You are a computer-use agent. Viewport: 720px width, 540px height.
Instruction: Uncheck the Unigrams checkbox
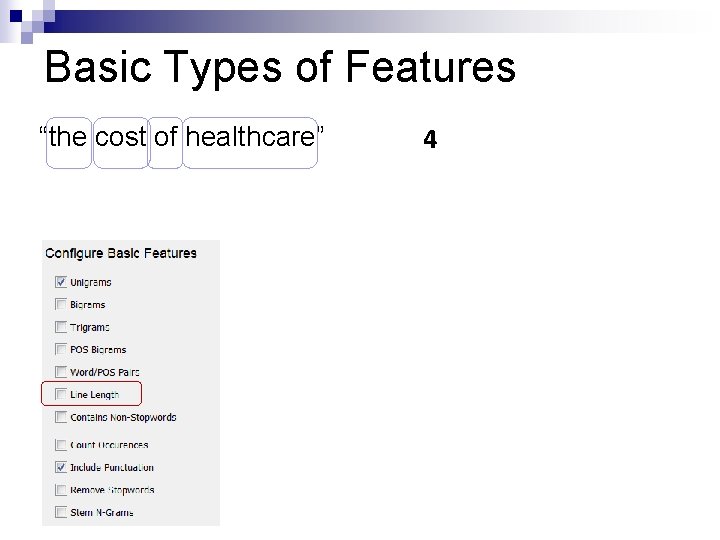(x=61, y=282)
